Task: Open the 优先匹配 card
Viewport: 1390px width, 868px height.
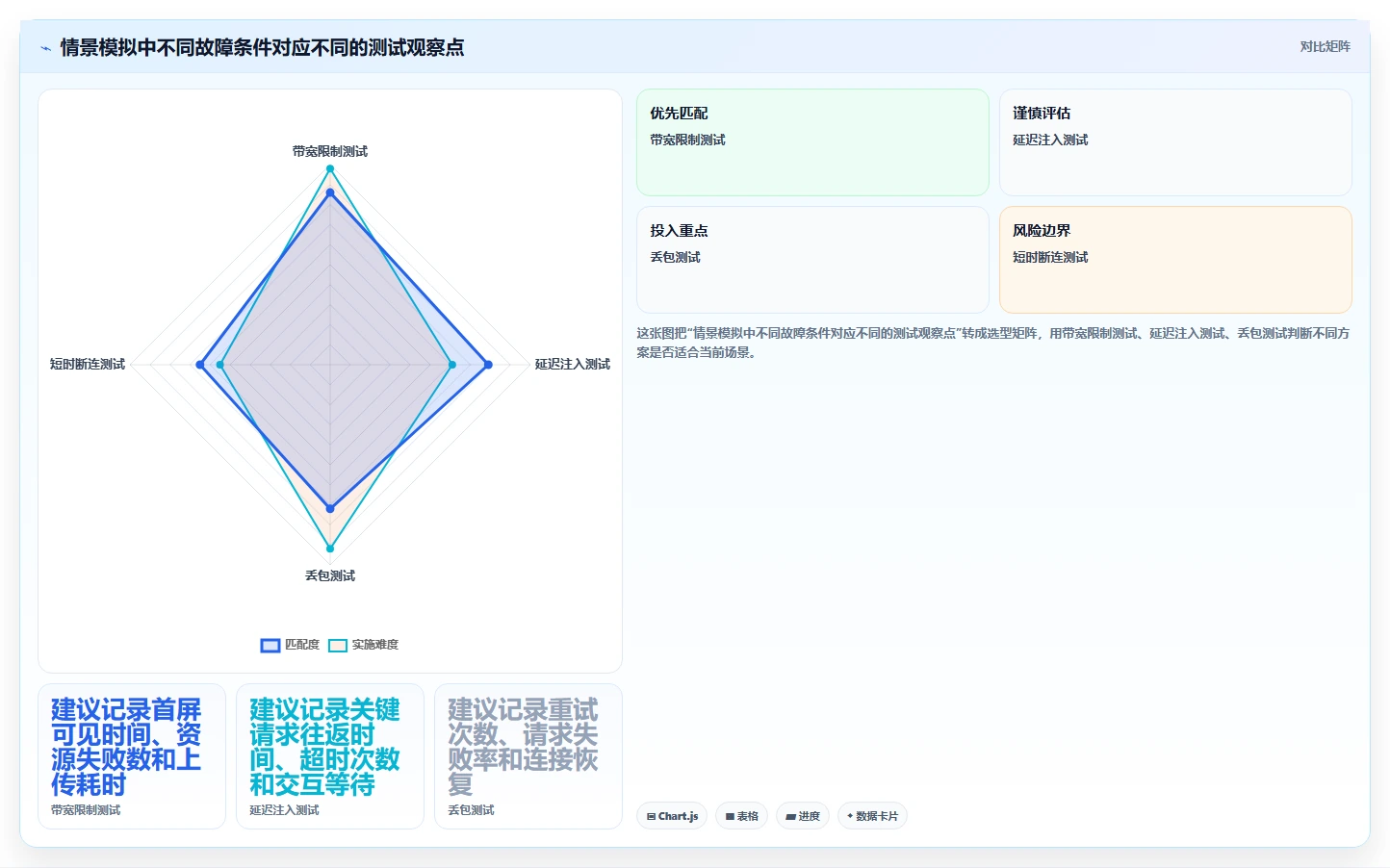Action: [x=812, y=142]
